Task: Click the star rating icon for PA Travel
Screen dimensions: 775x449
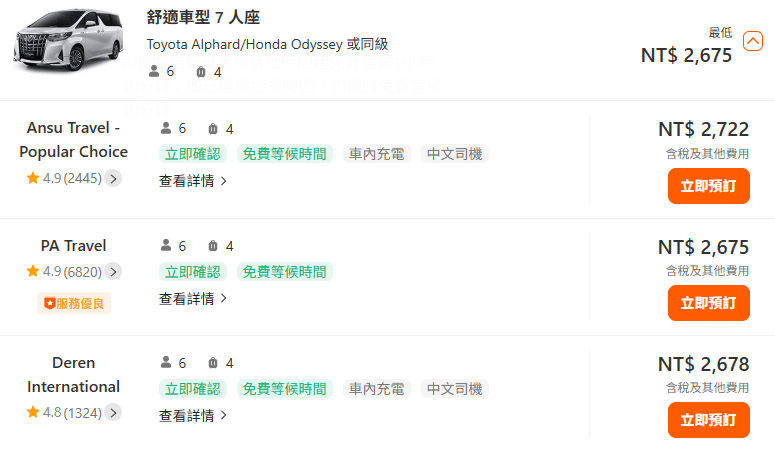Action: click(33, 271)
